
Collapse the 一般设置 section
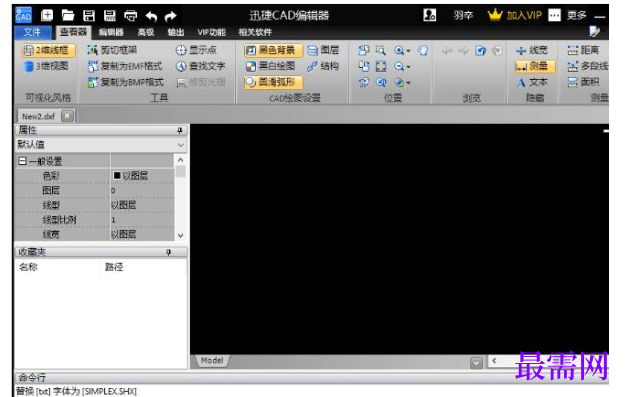[x=22, y=161]
